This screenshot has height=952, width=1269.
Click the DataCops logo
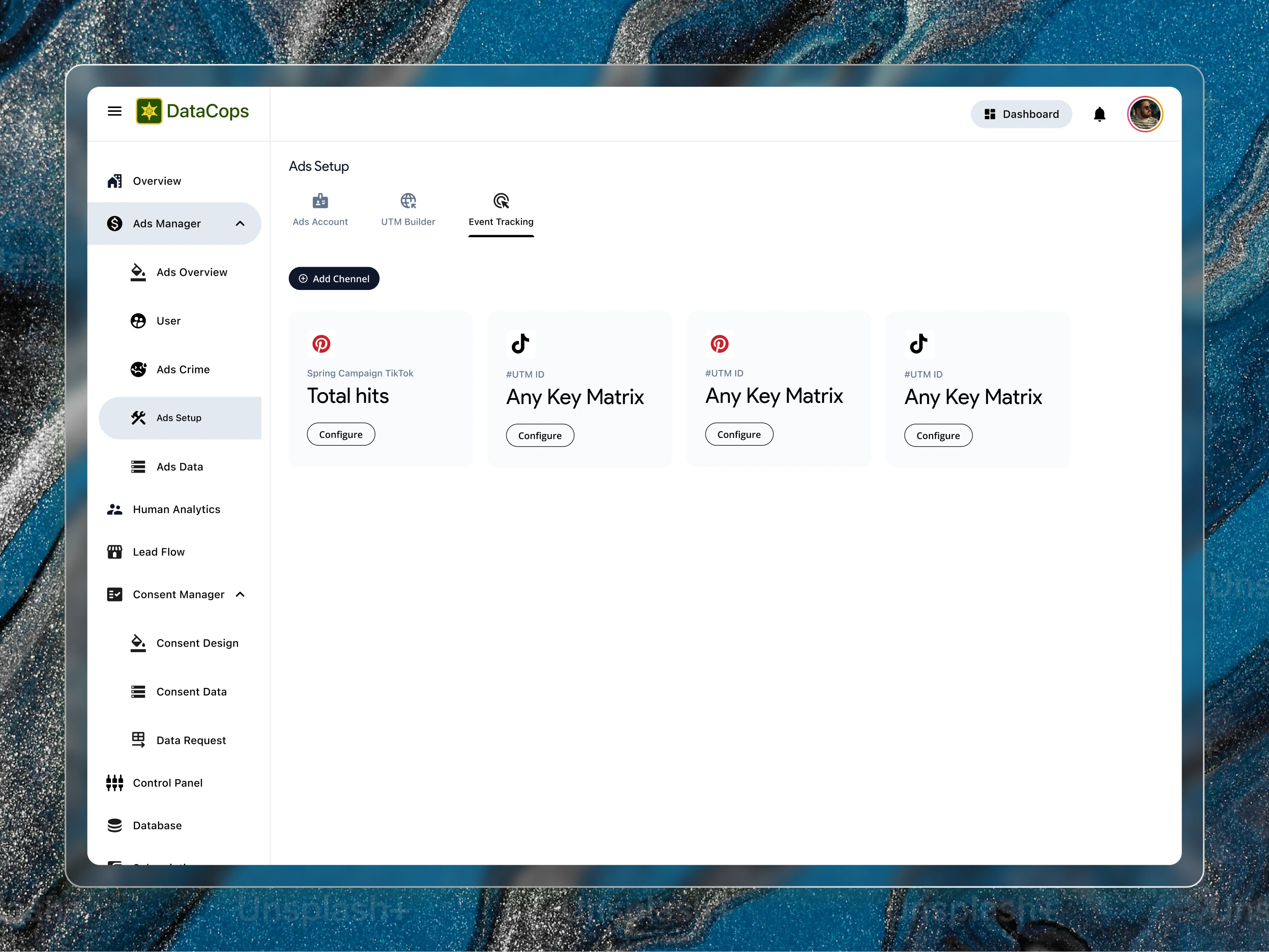(192, 111)
